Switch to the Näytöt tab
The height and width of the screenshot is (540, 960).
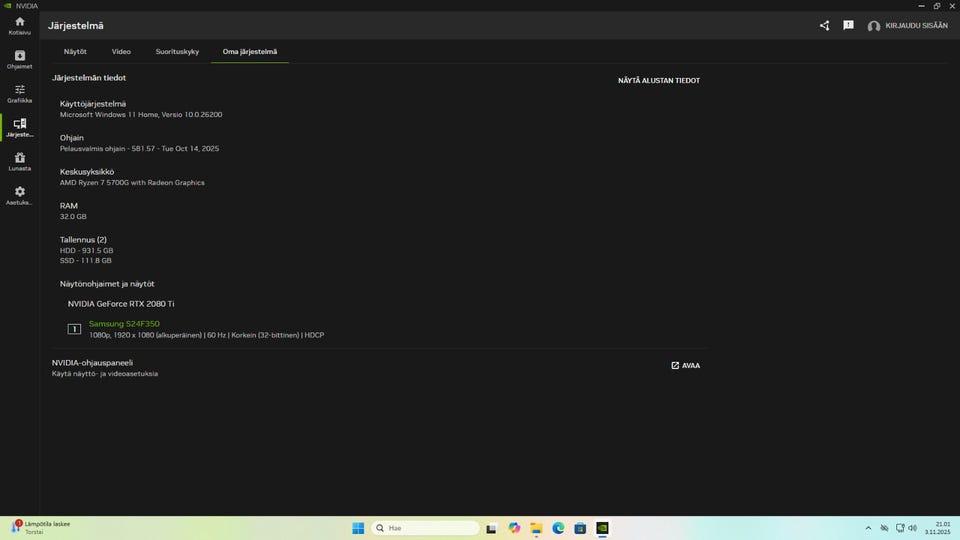click(75, 51)
